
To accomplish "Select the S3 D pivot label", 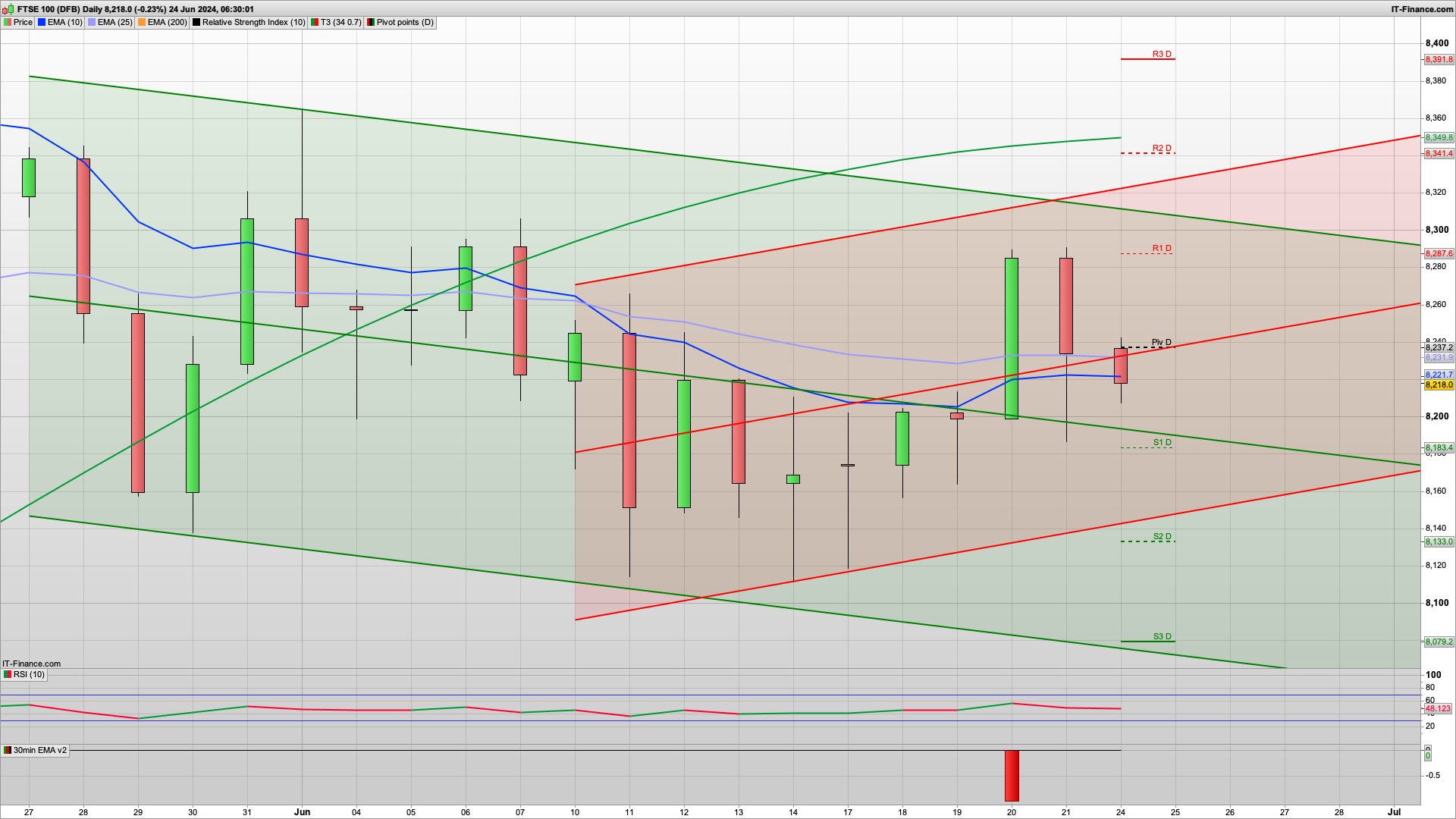I will pyautogui.click(x=1162, y=636).
